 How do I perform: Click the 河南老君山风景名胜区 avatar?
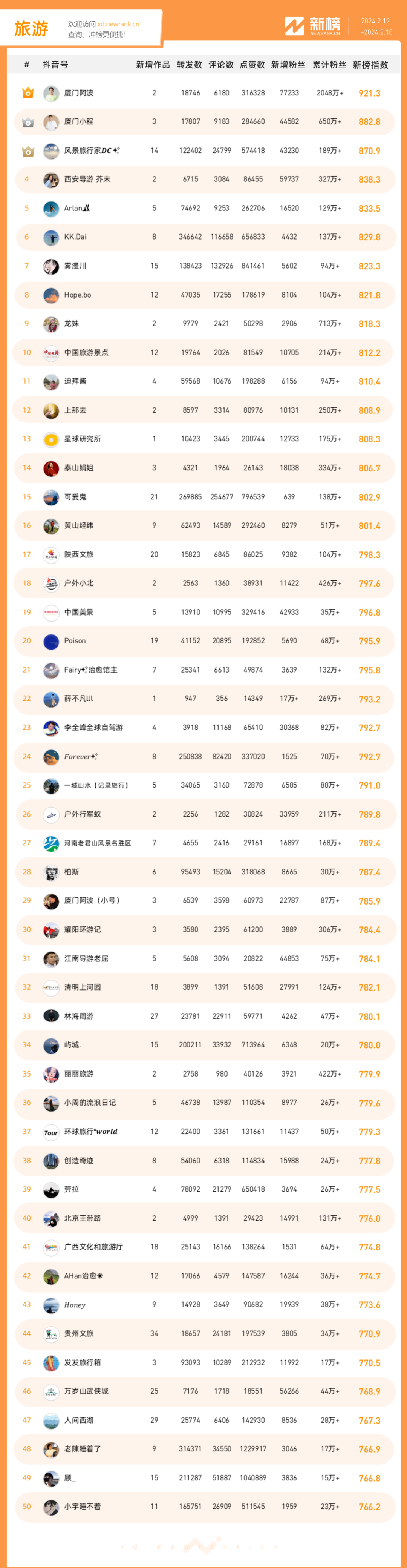51,843
